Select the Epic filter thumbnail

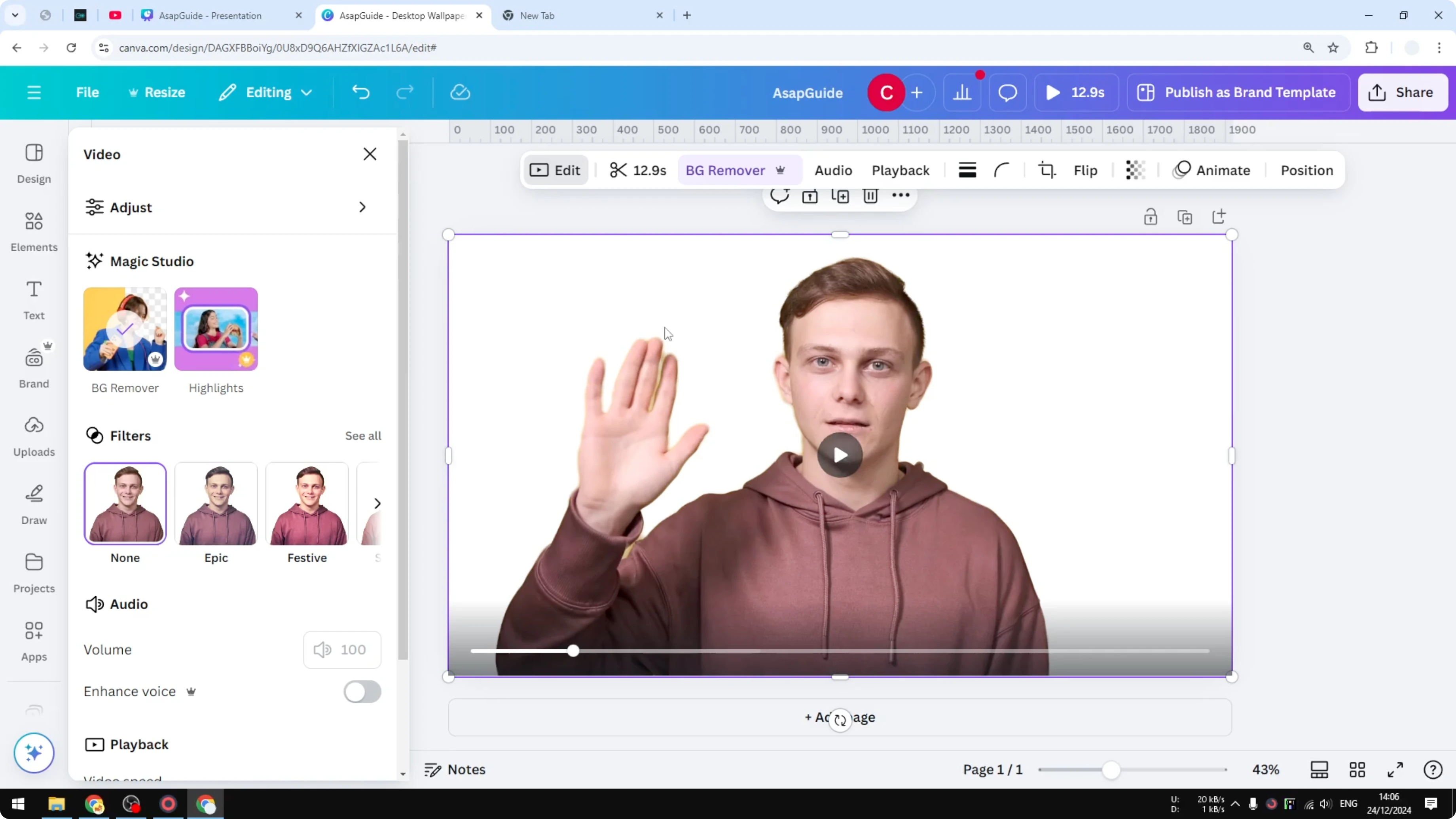tap(216, 503)
